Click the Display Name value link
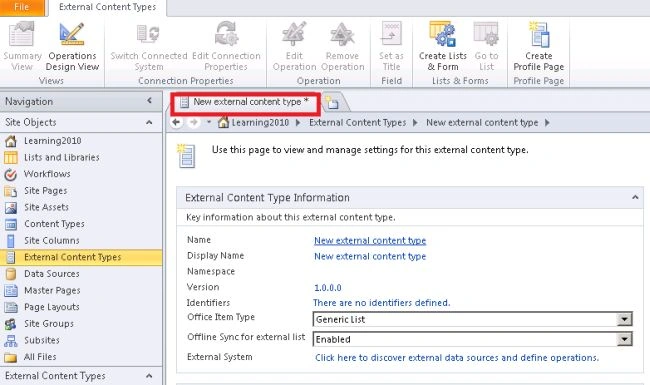Screen dimensions: 650x385 [x=370, y=256]
